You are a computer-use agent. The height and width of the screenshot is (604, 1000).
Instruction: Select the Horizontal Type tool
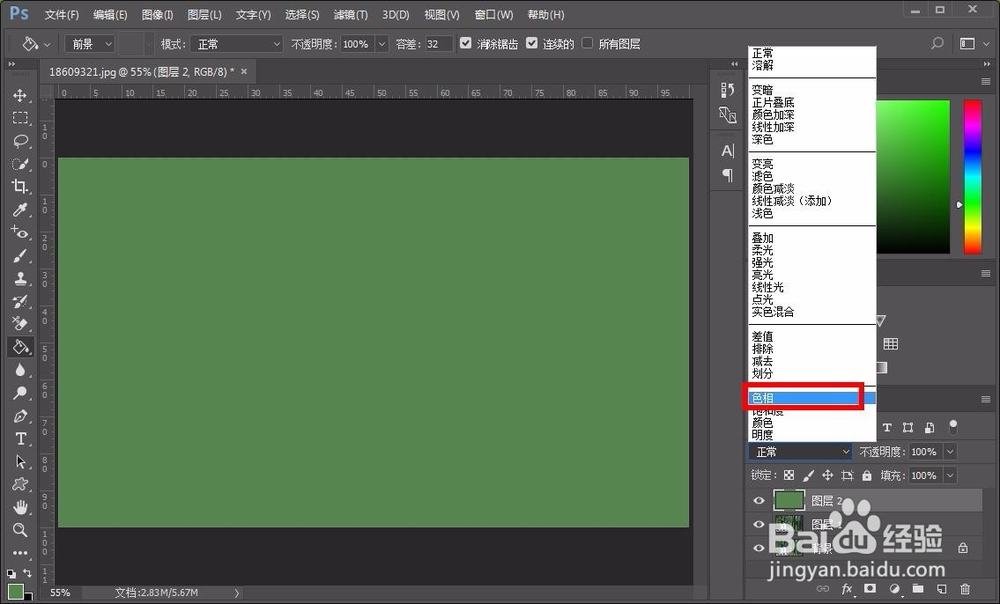(20, 439)
